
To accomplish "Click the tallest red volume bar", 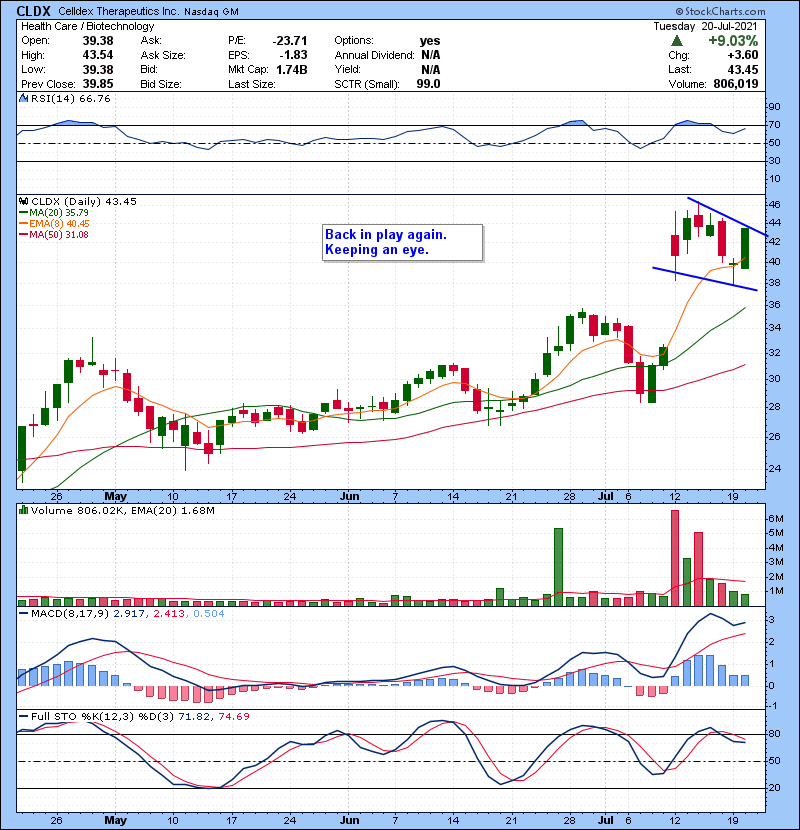I will (x=675, y=558).
